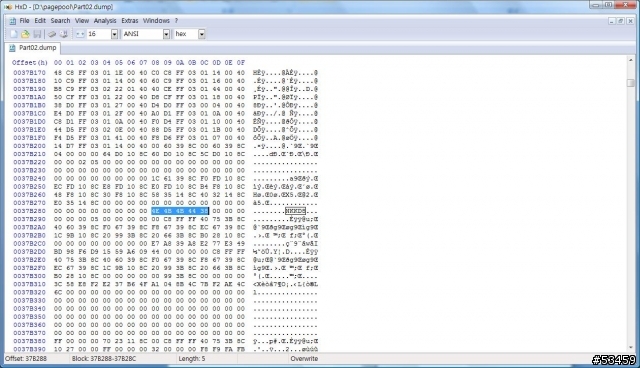Click offset row 0037B2C0
The image size is (640, 368).
click(x=29, y=244)
